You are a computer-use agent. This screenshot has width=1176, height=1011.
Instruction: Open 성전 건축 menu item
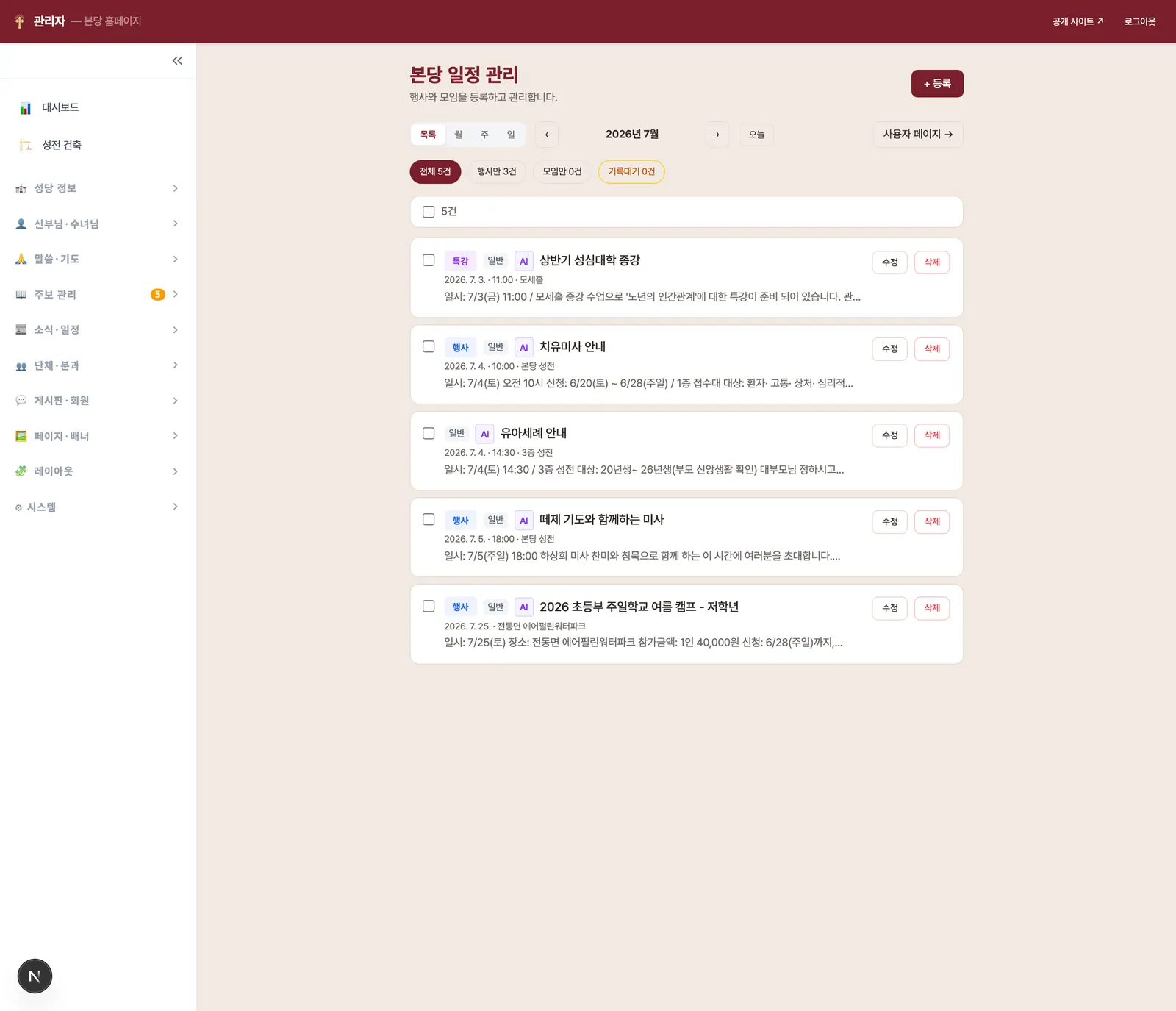[x=98, y=145]
